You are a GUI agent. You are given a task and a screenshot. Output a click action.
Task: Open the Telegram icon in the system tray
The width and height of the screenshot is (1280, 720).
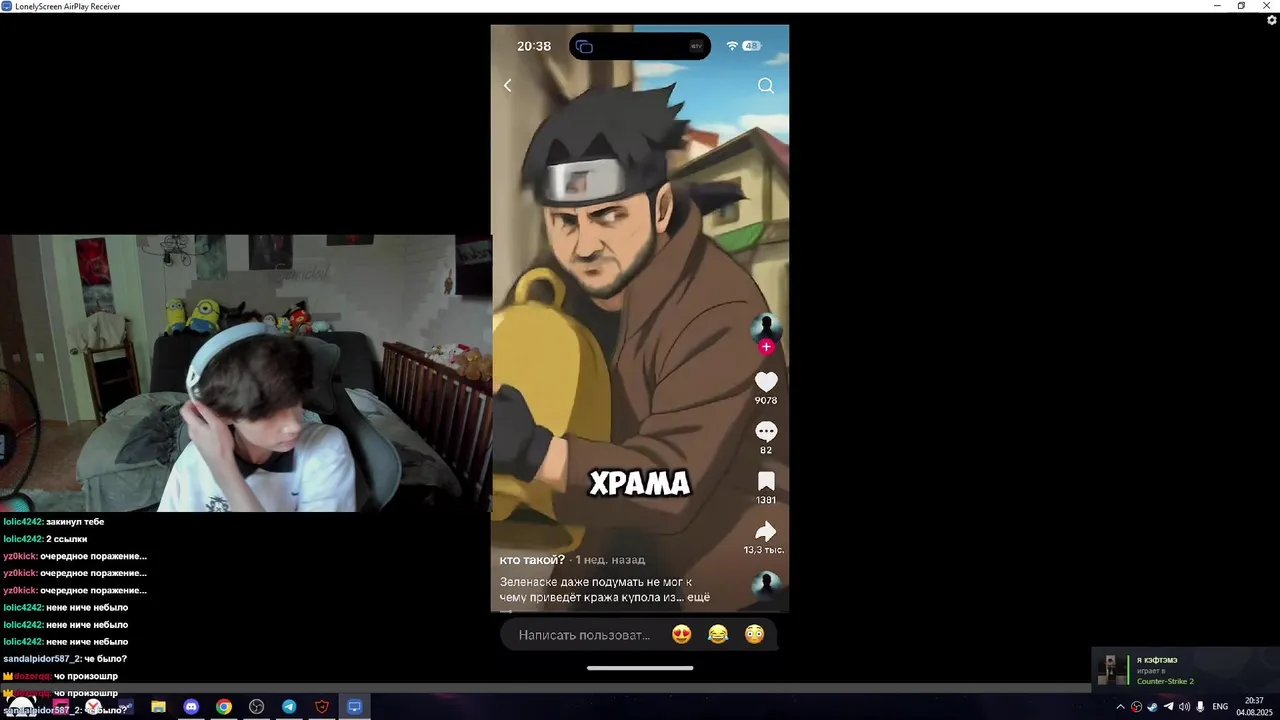(x=1168, y=707)
